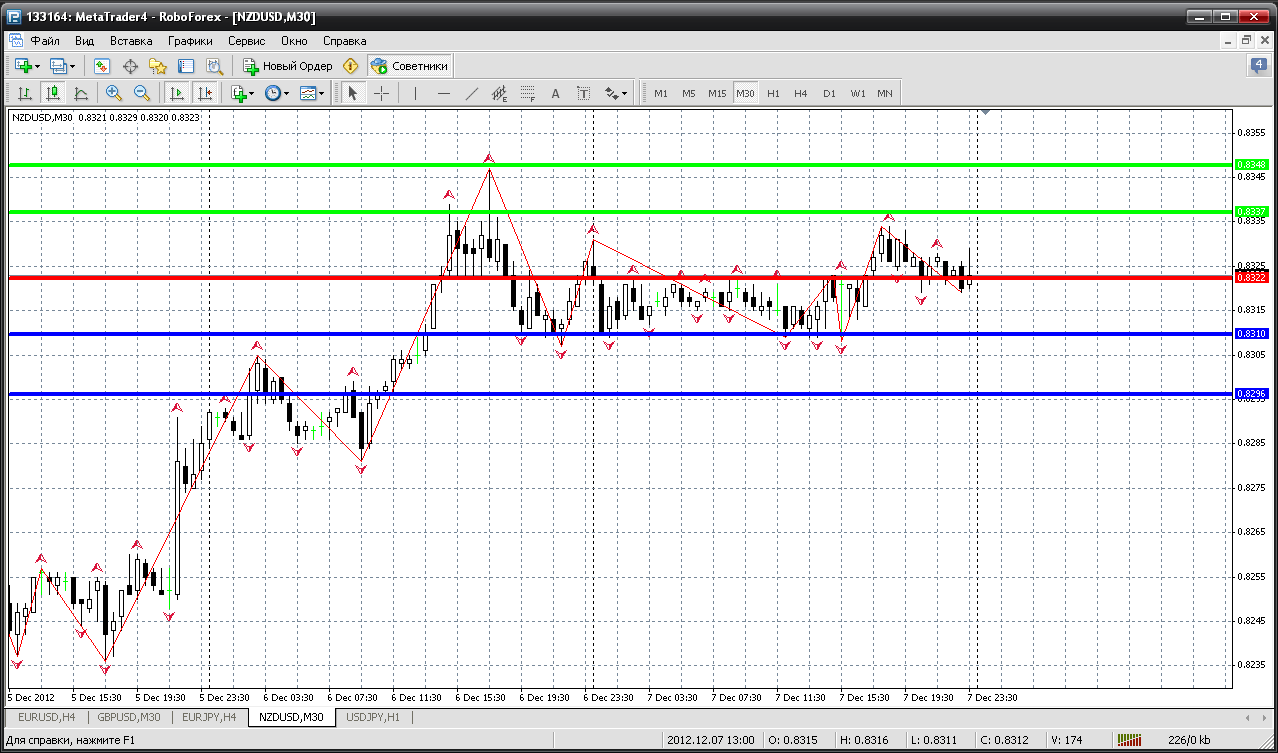
Task: Draw a horizontal line tool
Action: (443, 93)
